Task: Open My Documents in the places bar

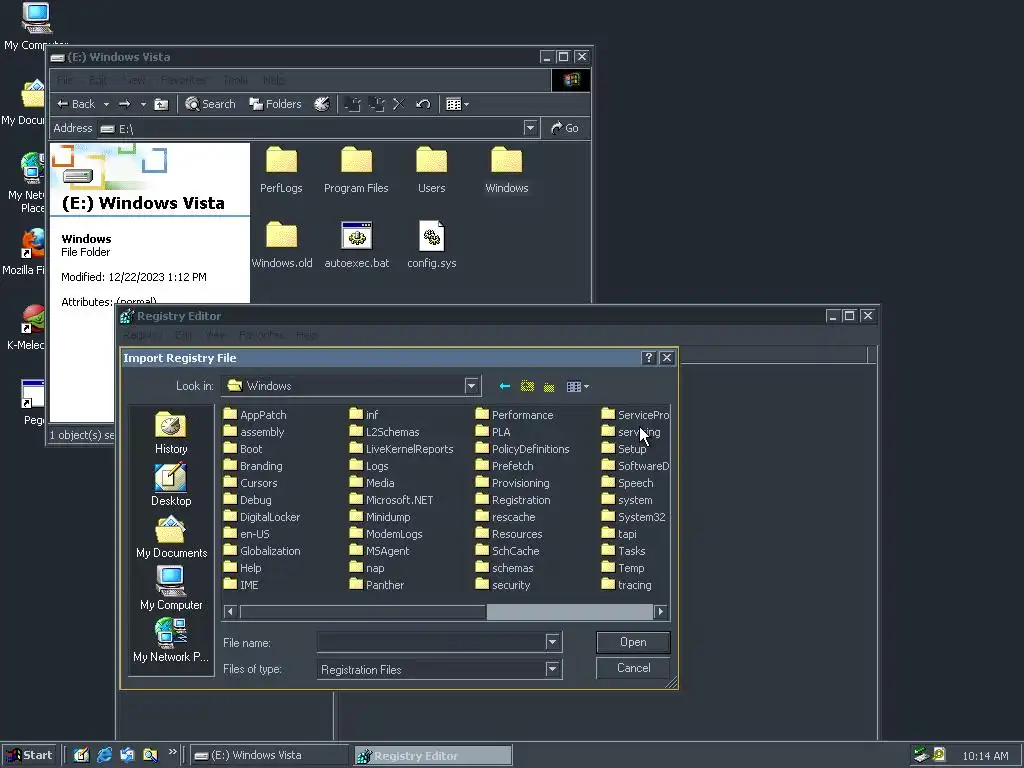Action: point(171,537)
